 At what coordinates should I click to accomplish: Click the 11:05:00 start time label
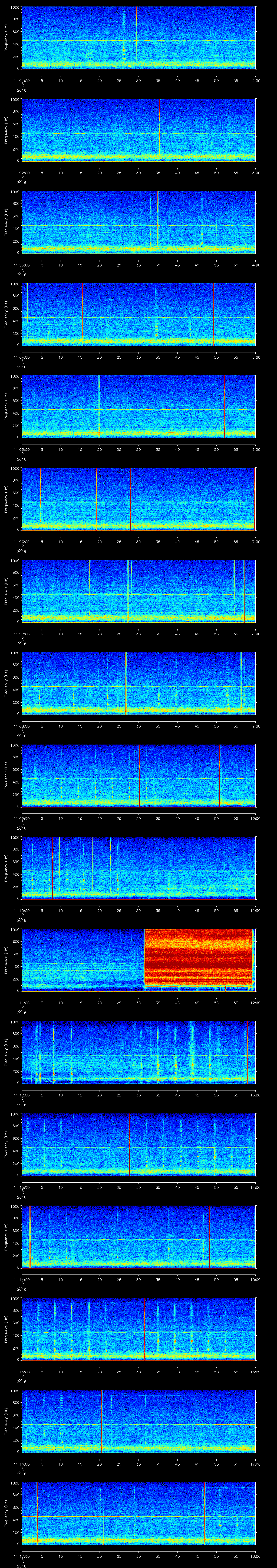(x=21, y=449)
